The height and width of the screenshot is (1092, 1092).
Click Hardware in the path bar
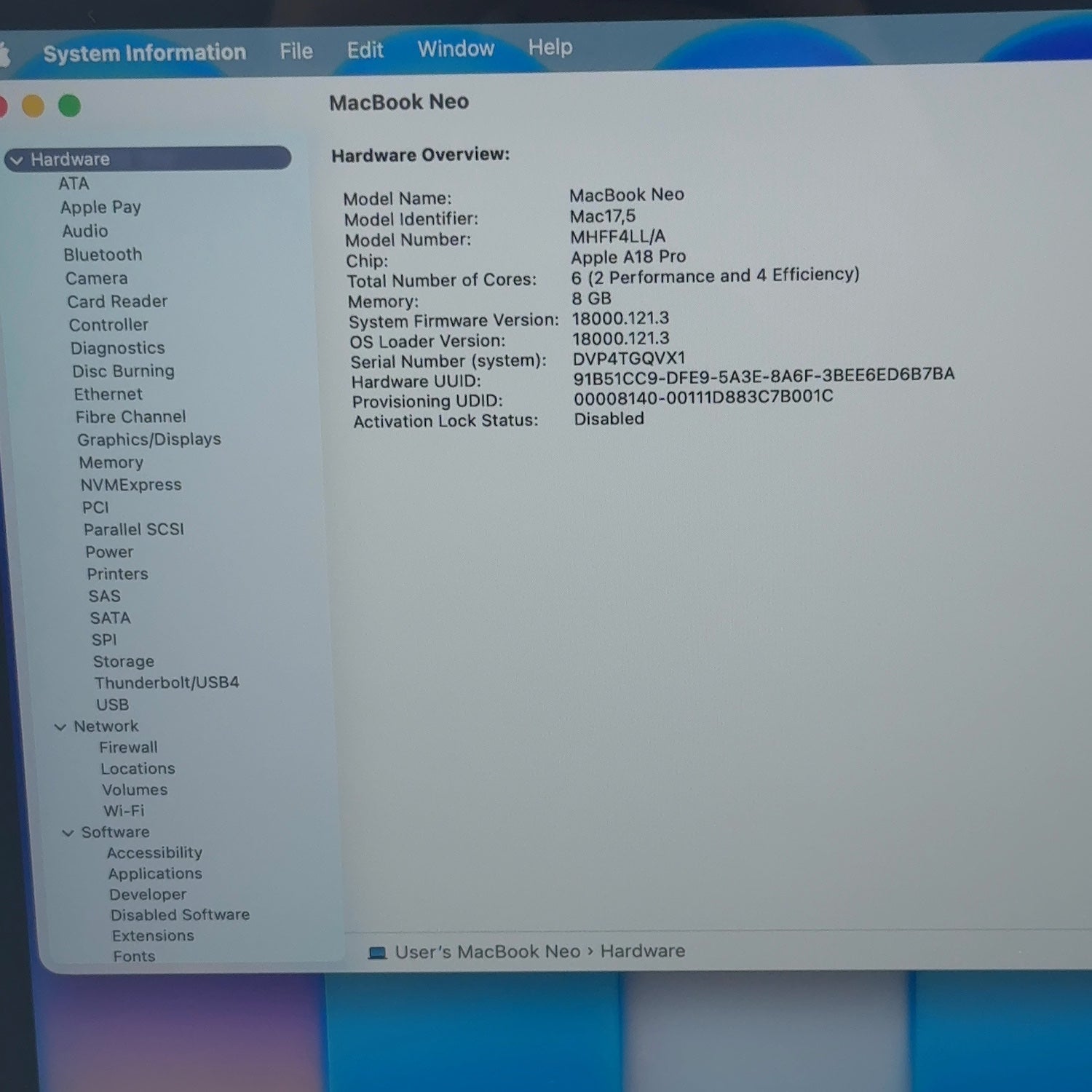click(642, 951)
